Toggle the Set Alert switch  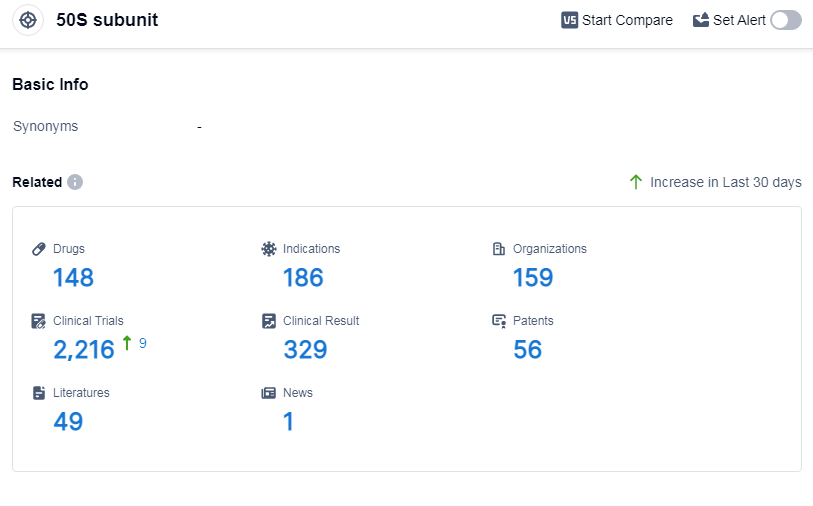785,20
